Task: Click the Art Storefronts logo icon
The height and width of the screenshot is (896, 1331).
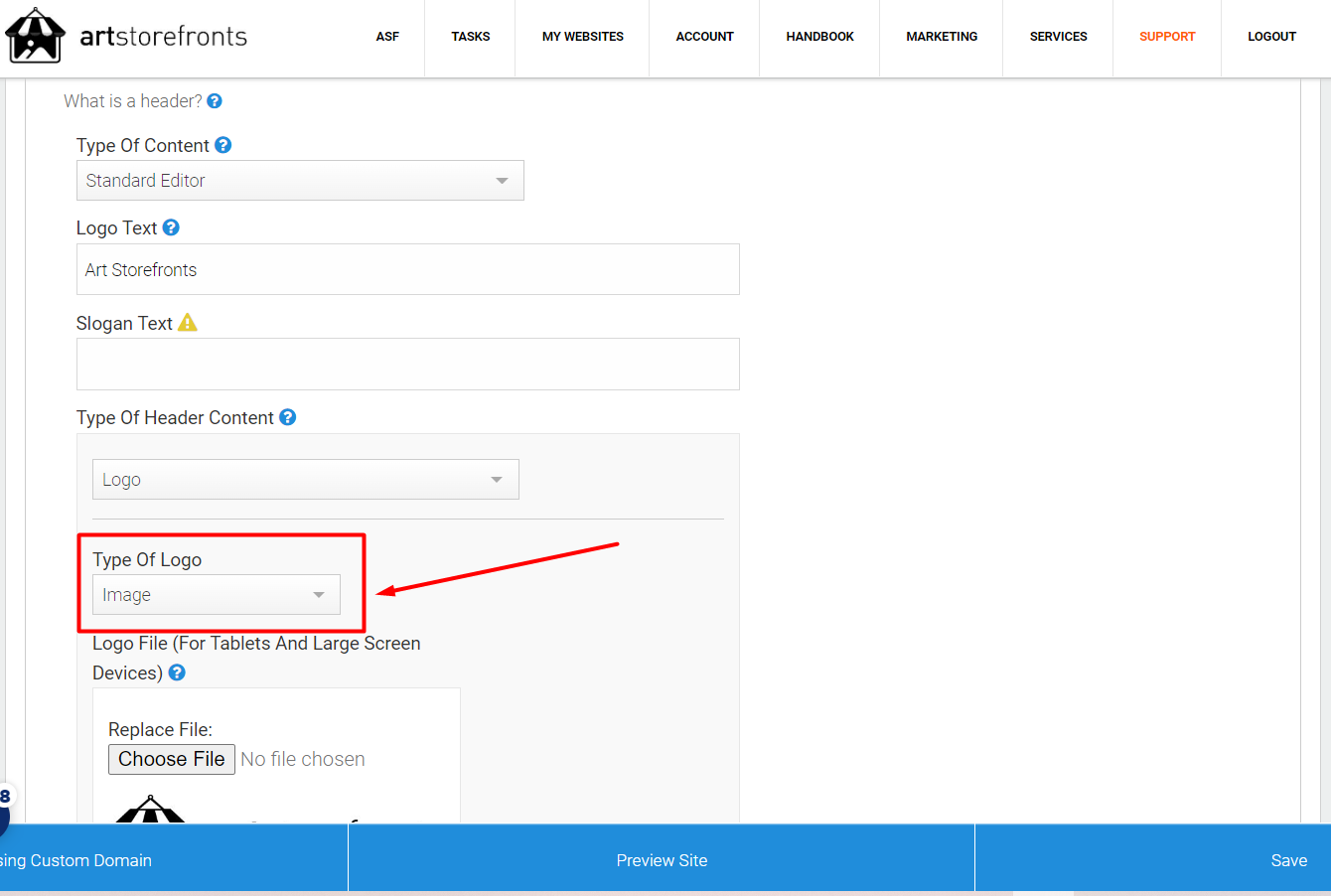Action: (36, 35)
